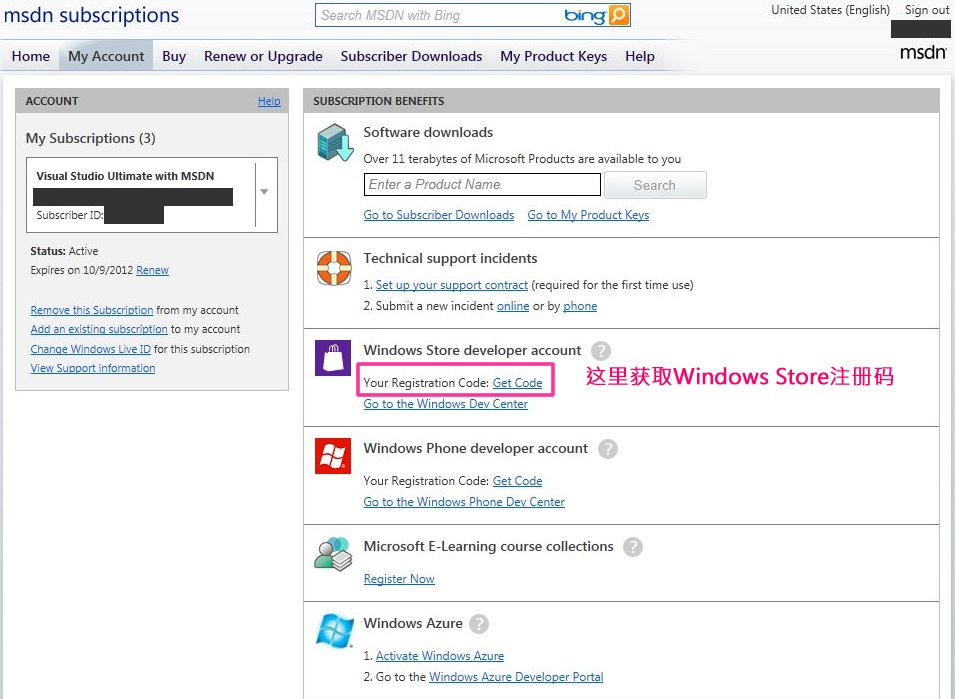This screenshot has height=699, width=955.
Task: Select the My Account tab
Action: [106, 56]
